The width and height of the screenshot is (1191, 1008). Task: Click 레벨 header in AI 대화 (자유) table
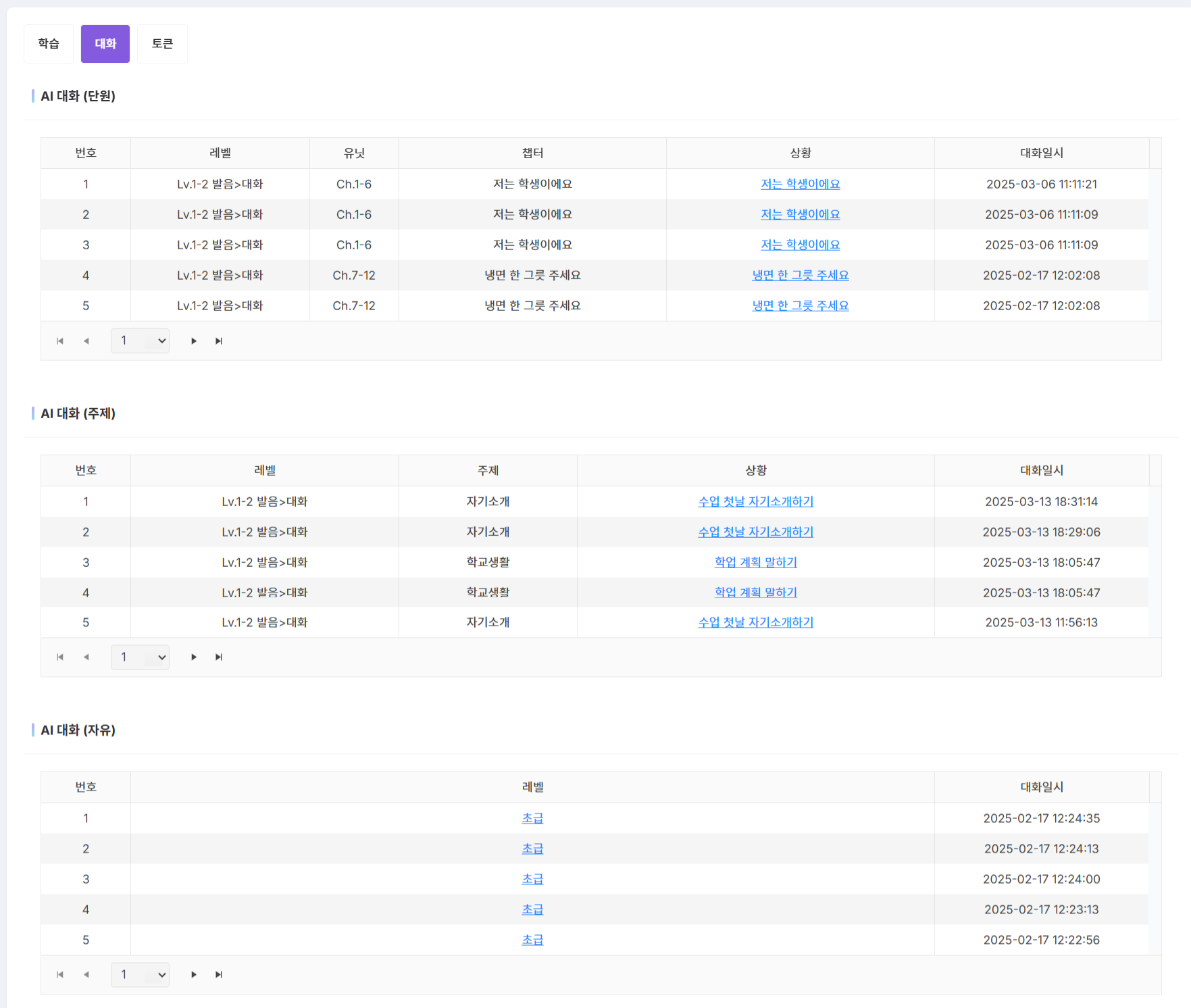532,788
